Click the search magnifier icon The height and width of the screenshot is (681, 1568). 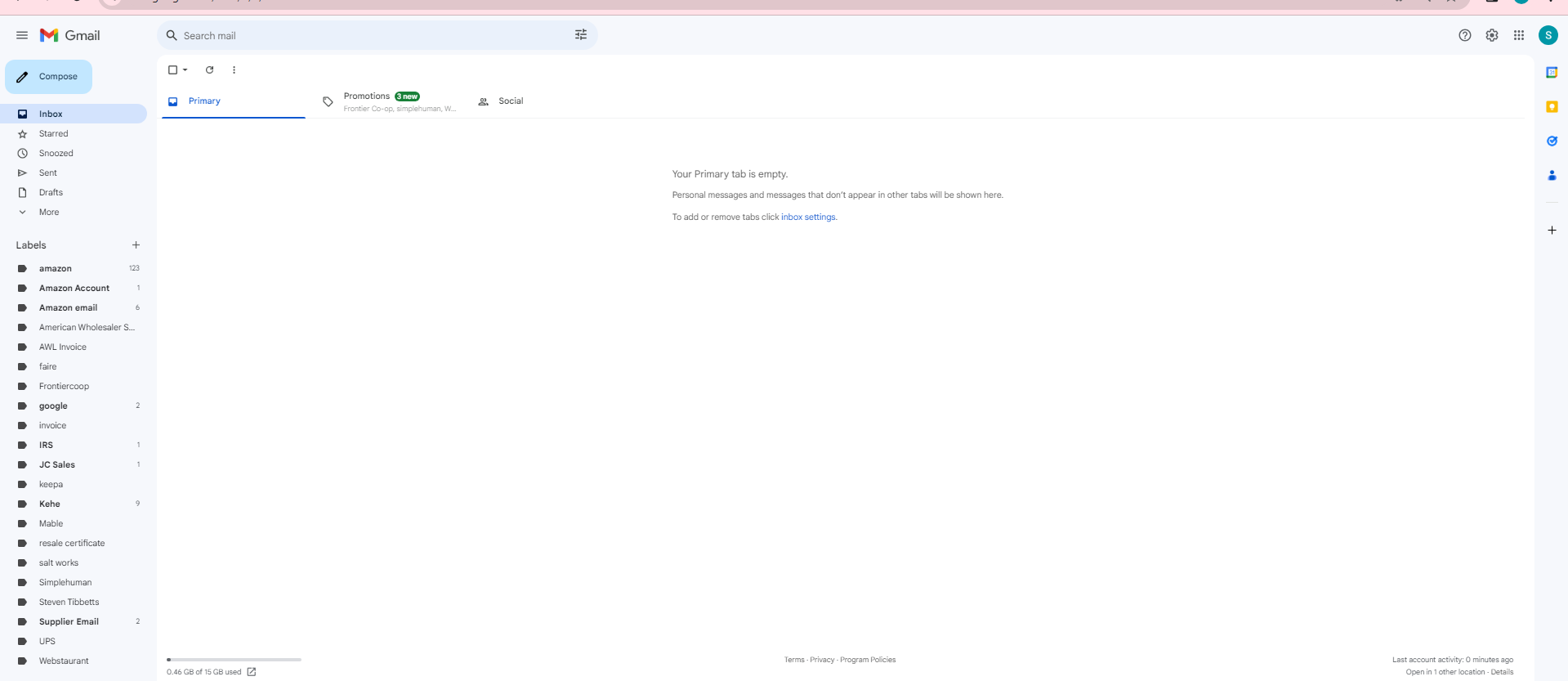coord(172,35)
